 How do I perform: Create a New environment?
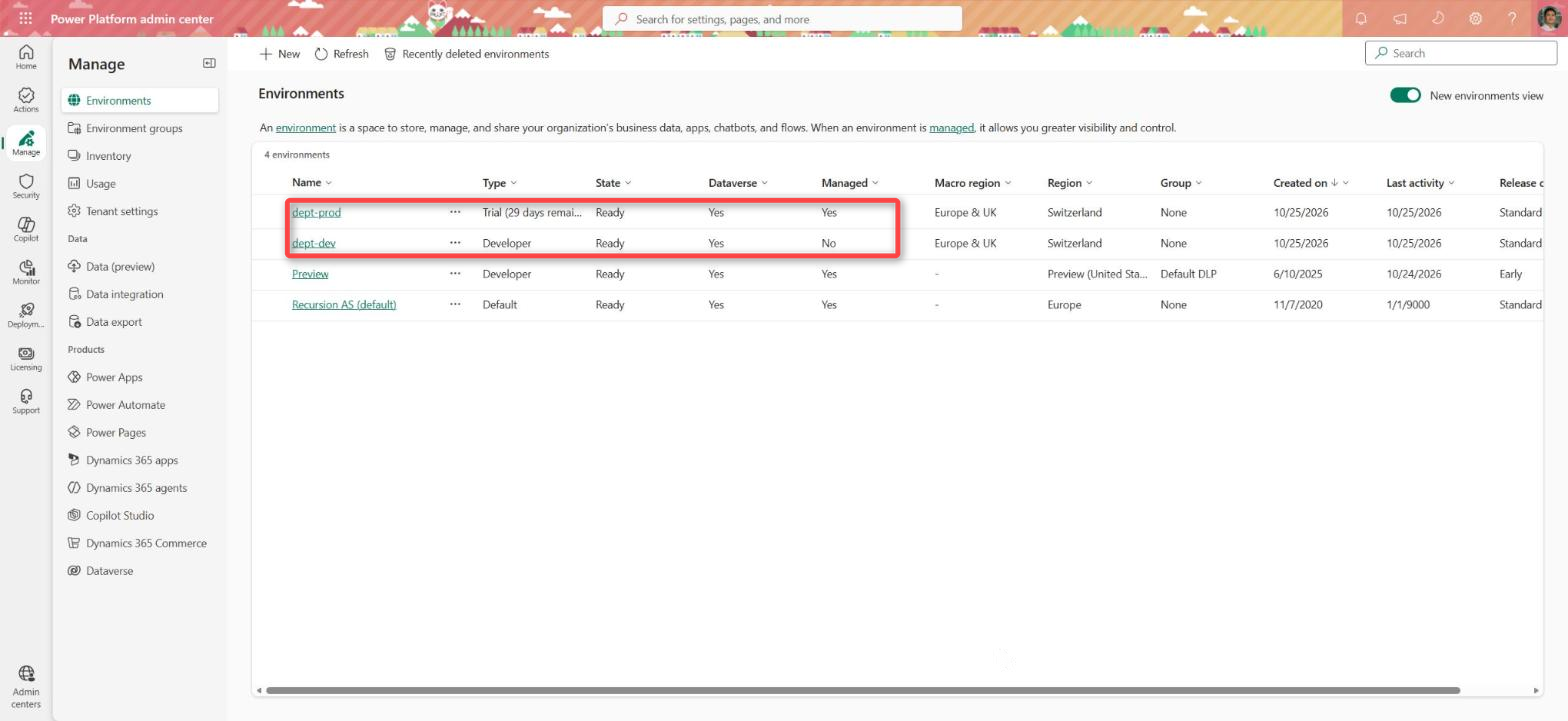point(280,54)
